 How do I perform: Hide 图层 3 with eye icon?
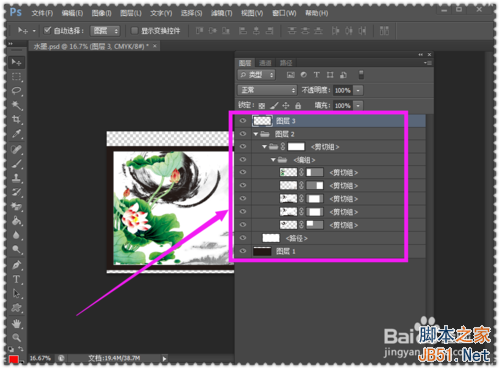click(243, 121)
